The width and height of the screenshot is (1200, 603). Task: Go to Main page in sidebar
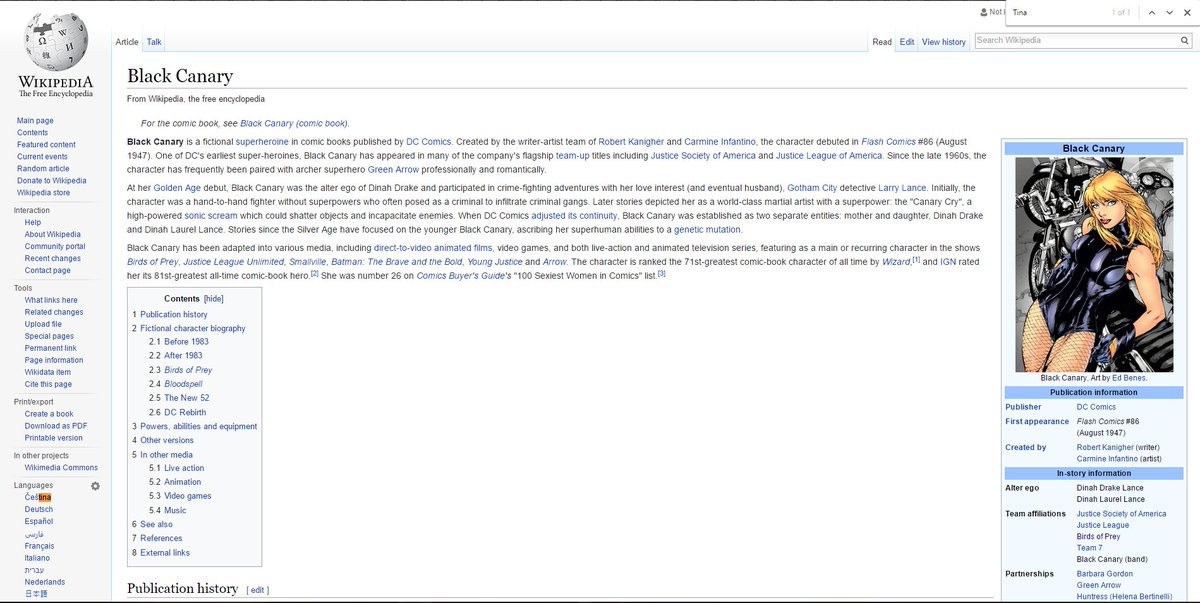click(35, 121)
